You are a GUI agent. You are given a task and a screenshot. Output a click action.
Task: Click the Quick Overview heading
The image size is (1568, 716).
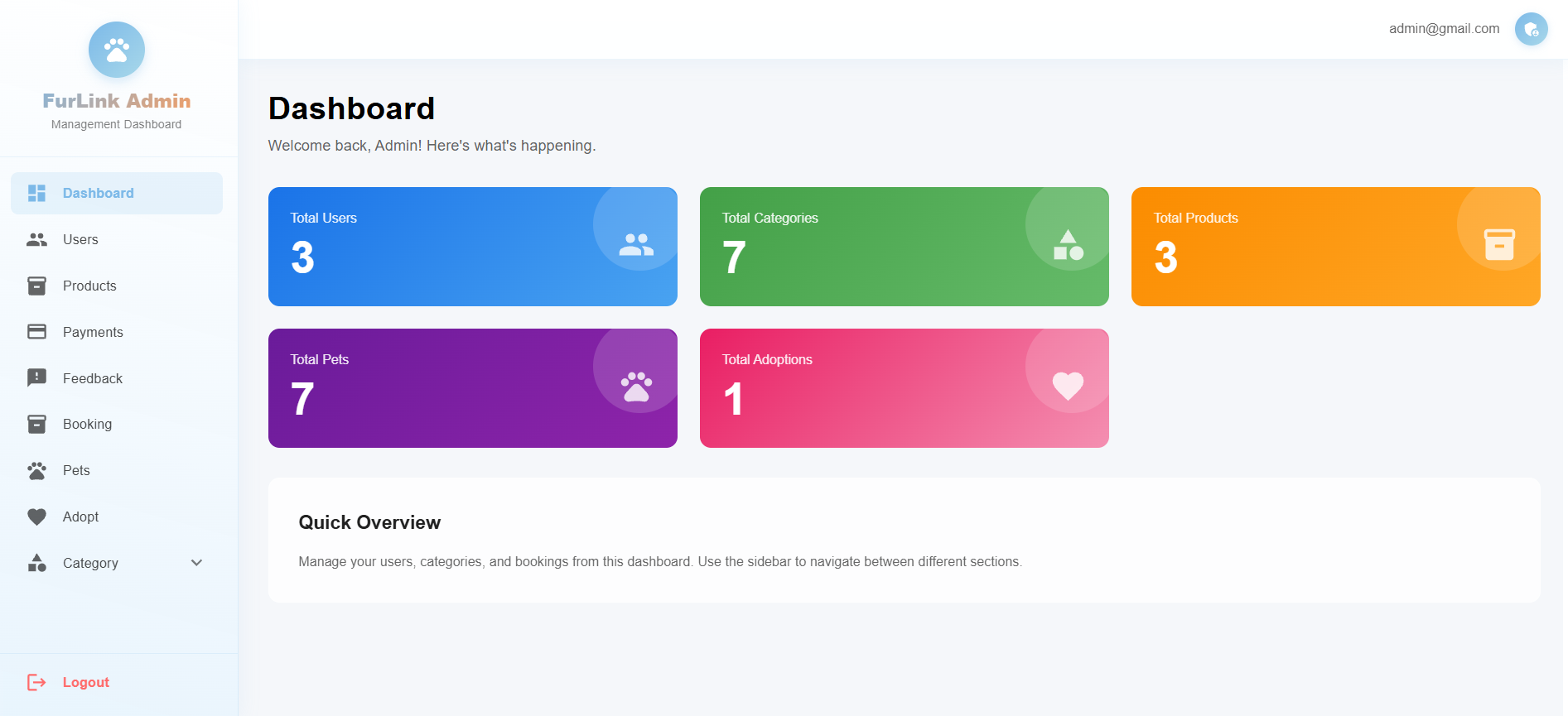click(x=369, y=522)
